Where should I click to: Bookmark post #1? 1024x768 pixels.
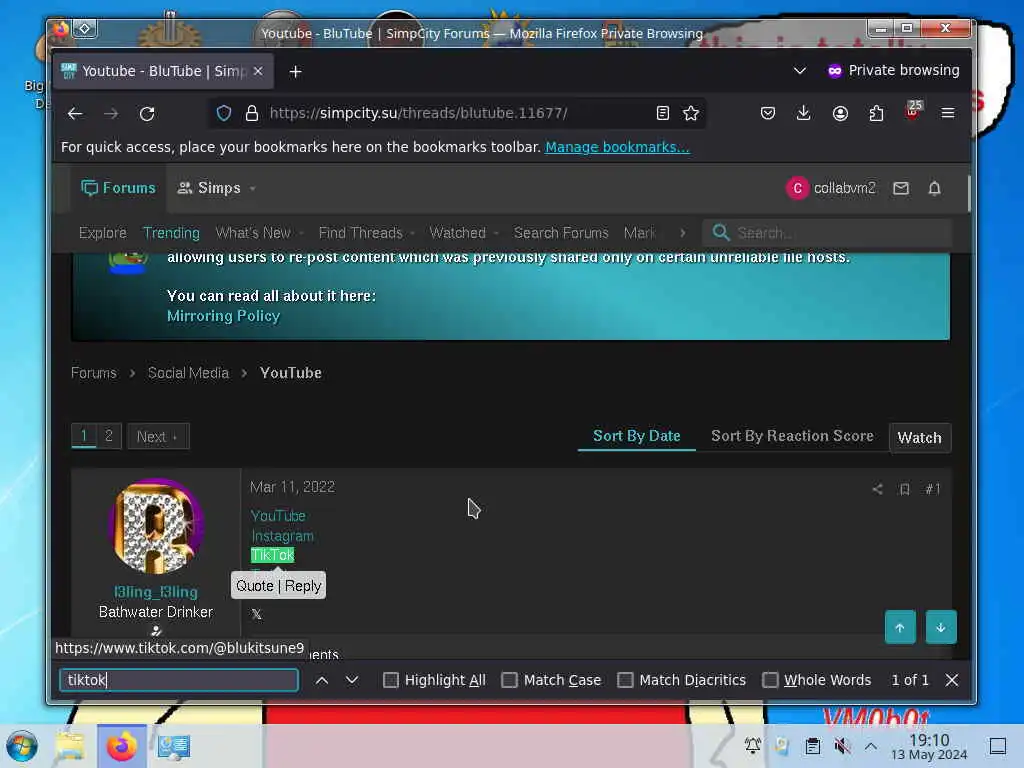(904, 488)
